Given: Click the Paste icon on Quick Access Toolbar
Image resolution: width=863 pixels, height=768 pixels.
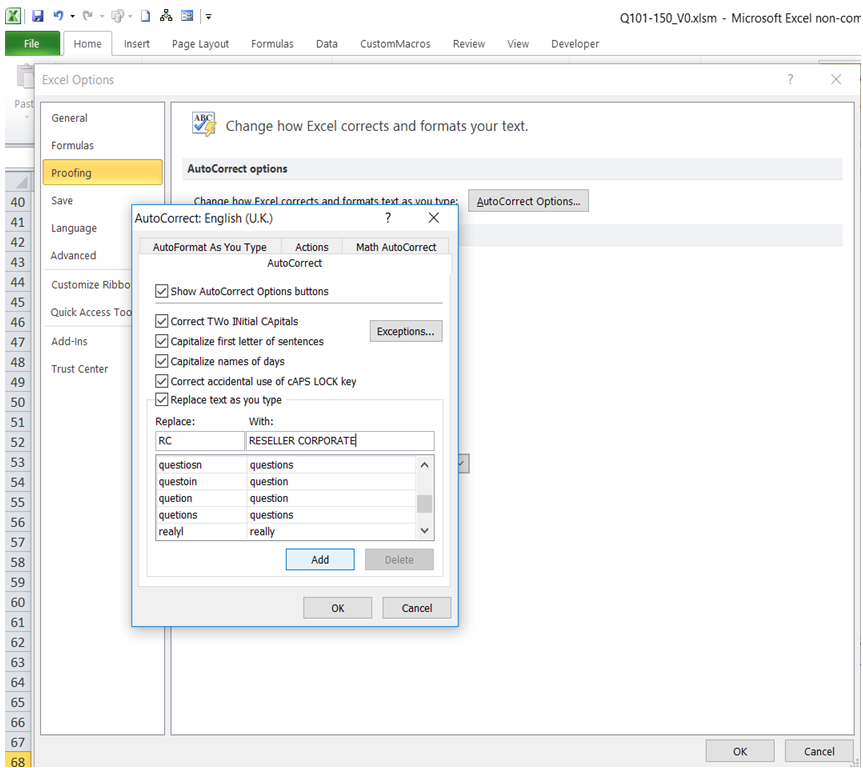Looking at the screenshot, I should (117, 15).
